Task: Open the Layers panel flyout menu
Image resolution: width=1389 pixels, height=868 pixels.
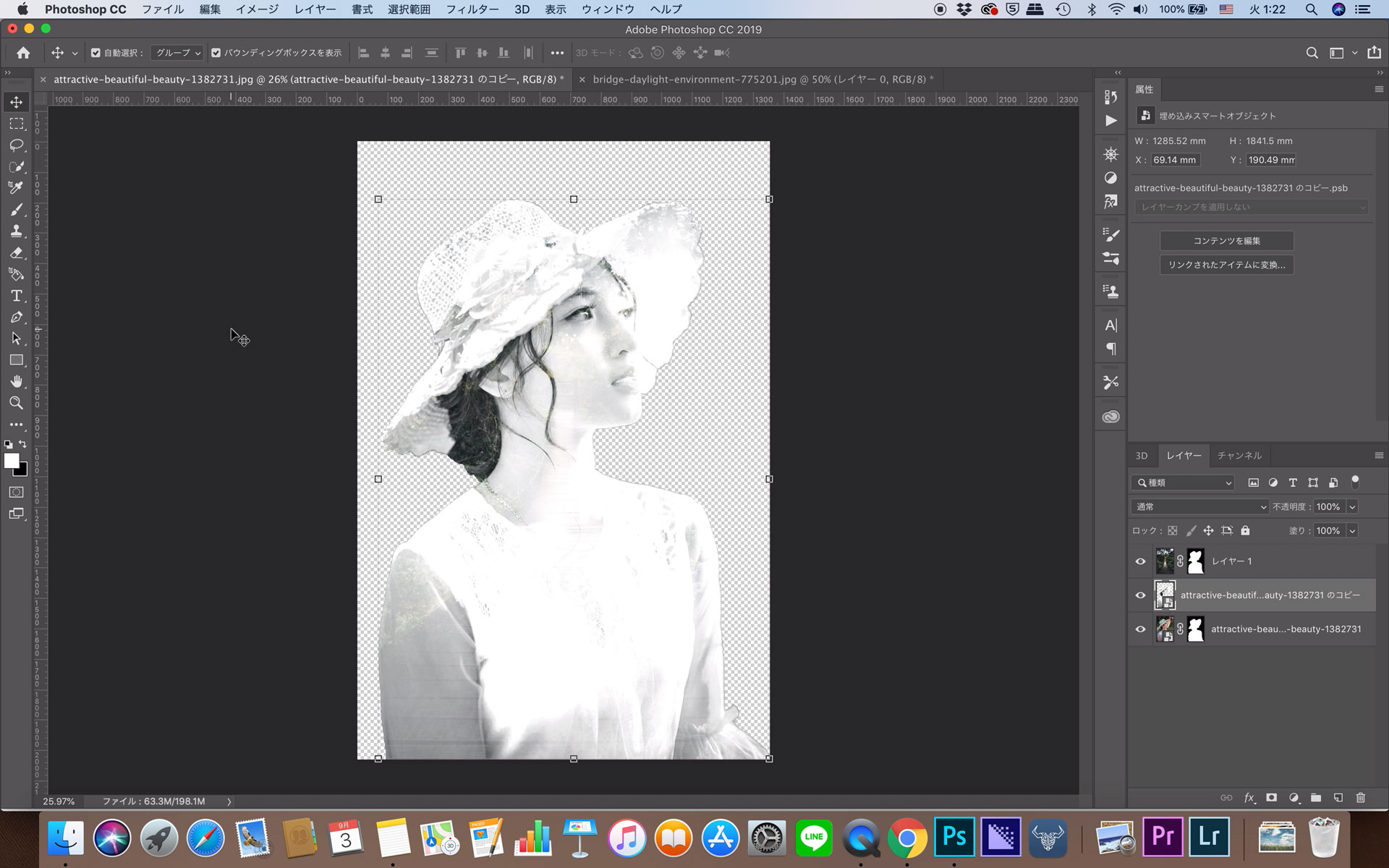Action: click(1378, 455)
